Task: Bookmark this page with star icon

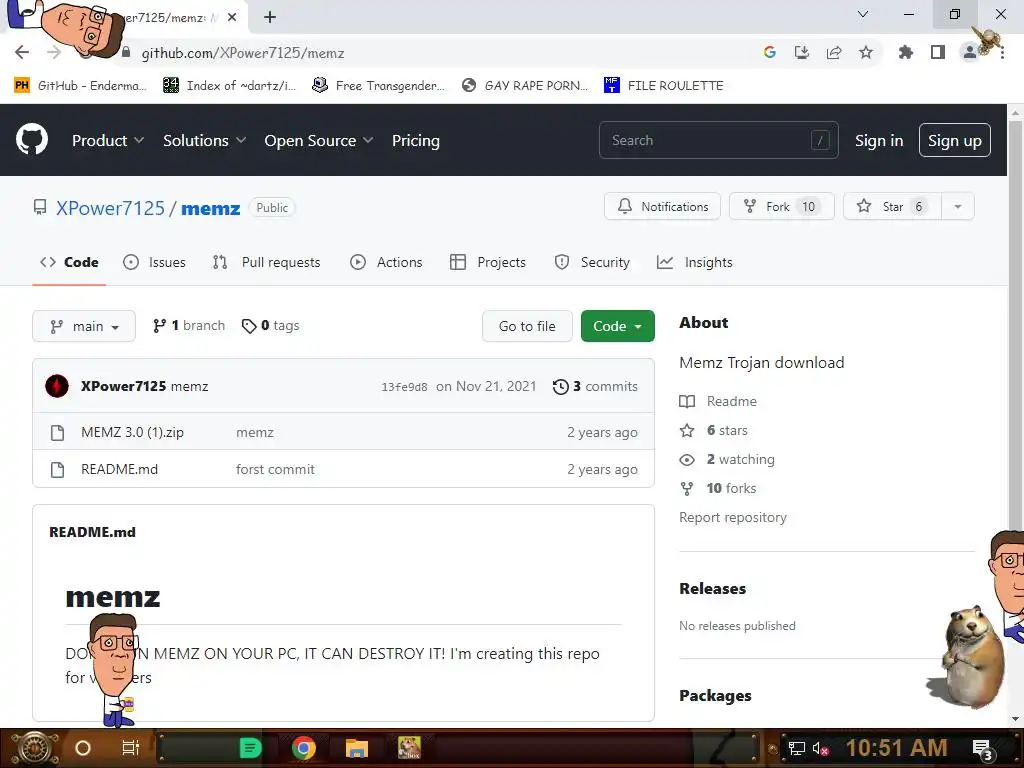Action: tap(866, 52)
